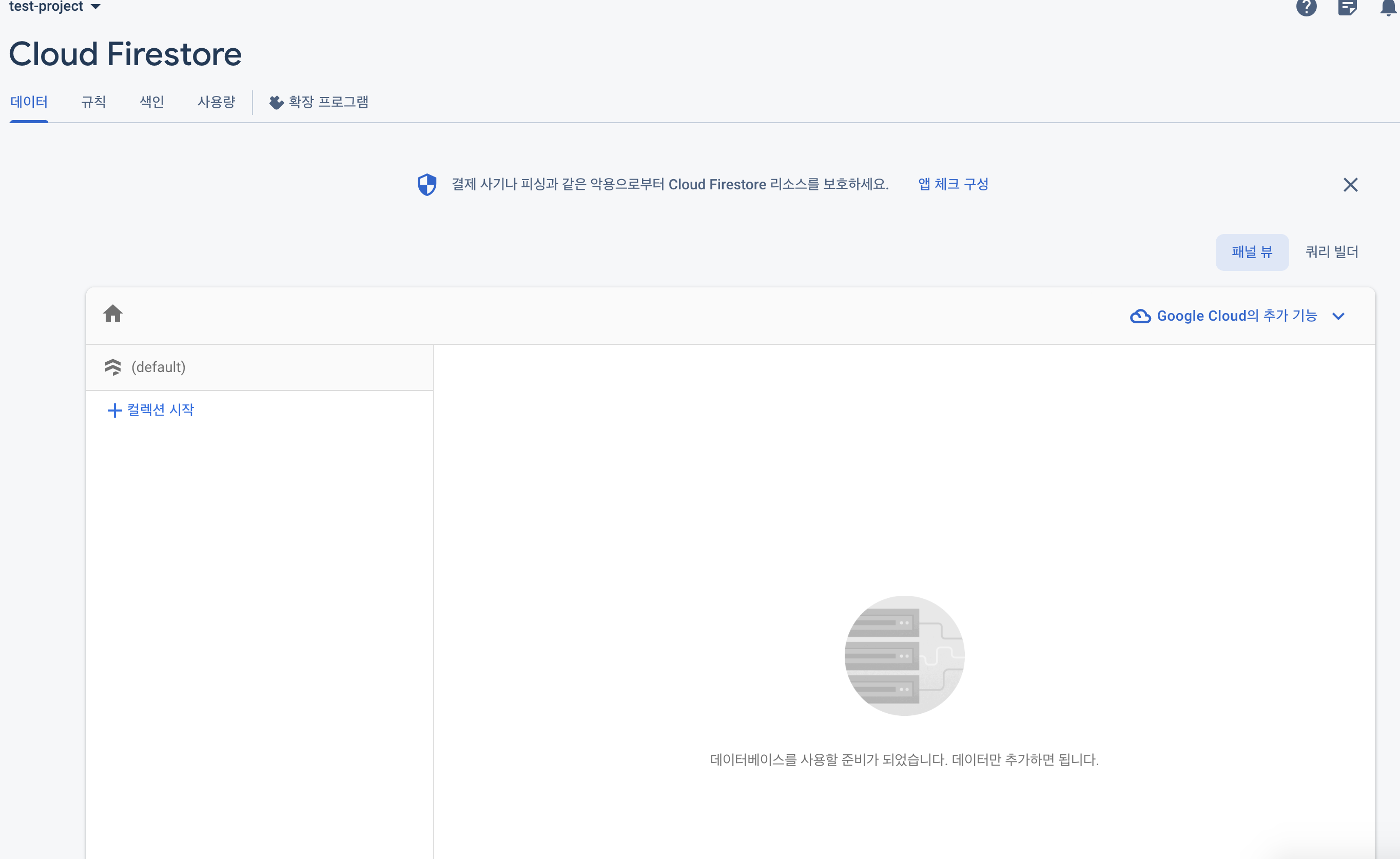Click the Cloud Firestore page title
Image resolution: width=1400 pixels, height=859 pixels.
(x=126, y=54)
